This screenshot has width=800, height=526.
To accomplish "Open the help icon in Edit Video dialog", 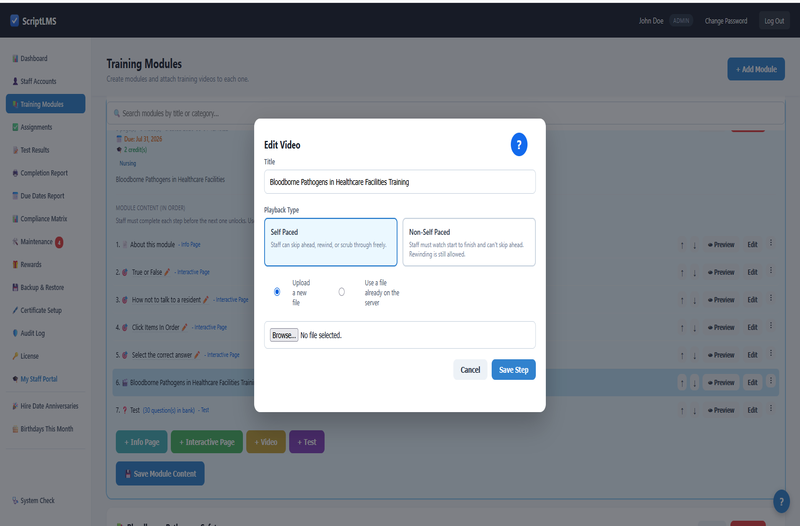I will 519,144.
